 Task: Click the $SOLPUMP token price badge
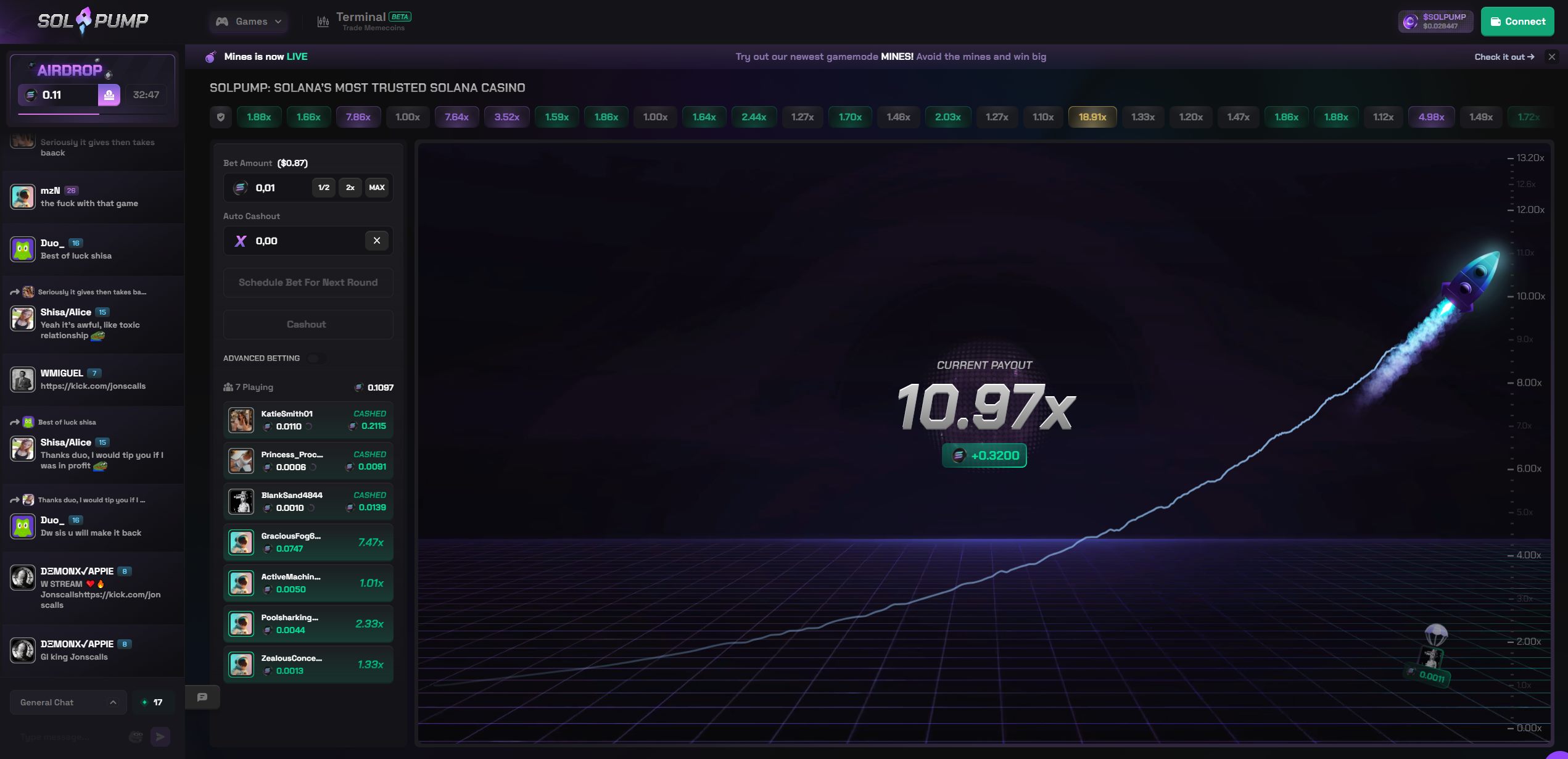click(x=1435, y=22)
